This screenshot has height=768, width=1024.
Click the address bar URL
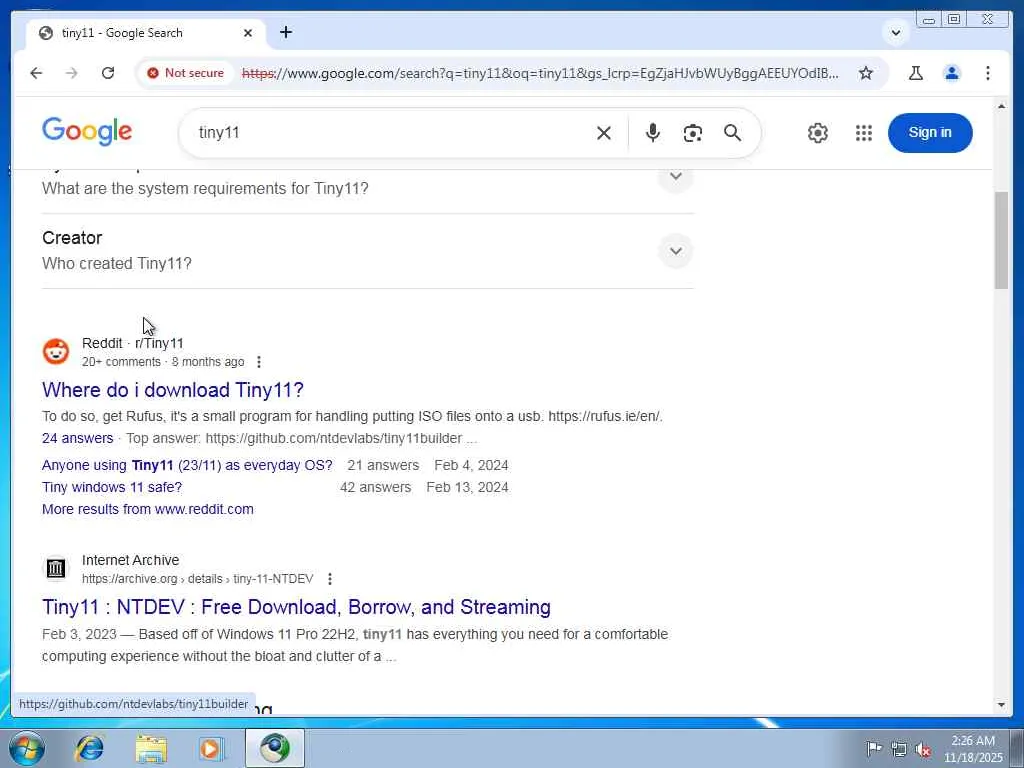pos(540,73)
